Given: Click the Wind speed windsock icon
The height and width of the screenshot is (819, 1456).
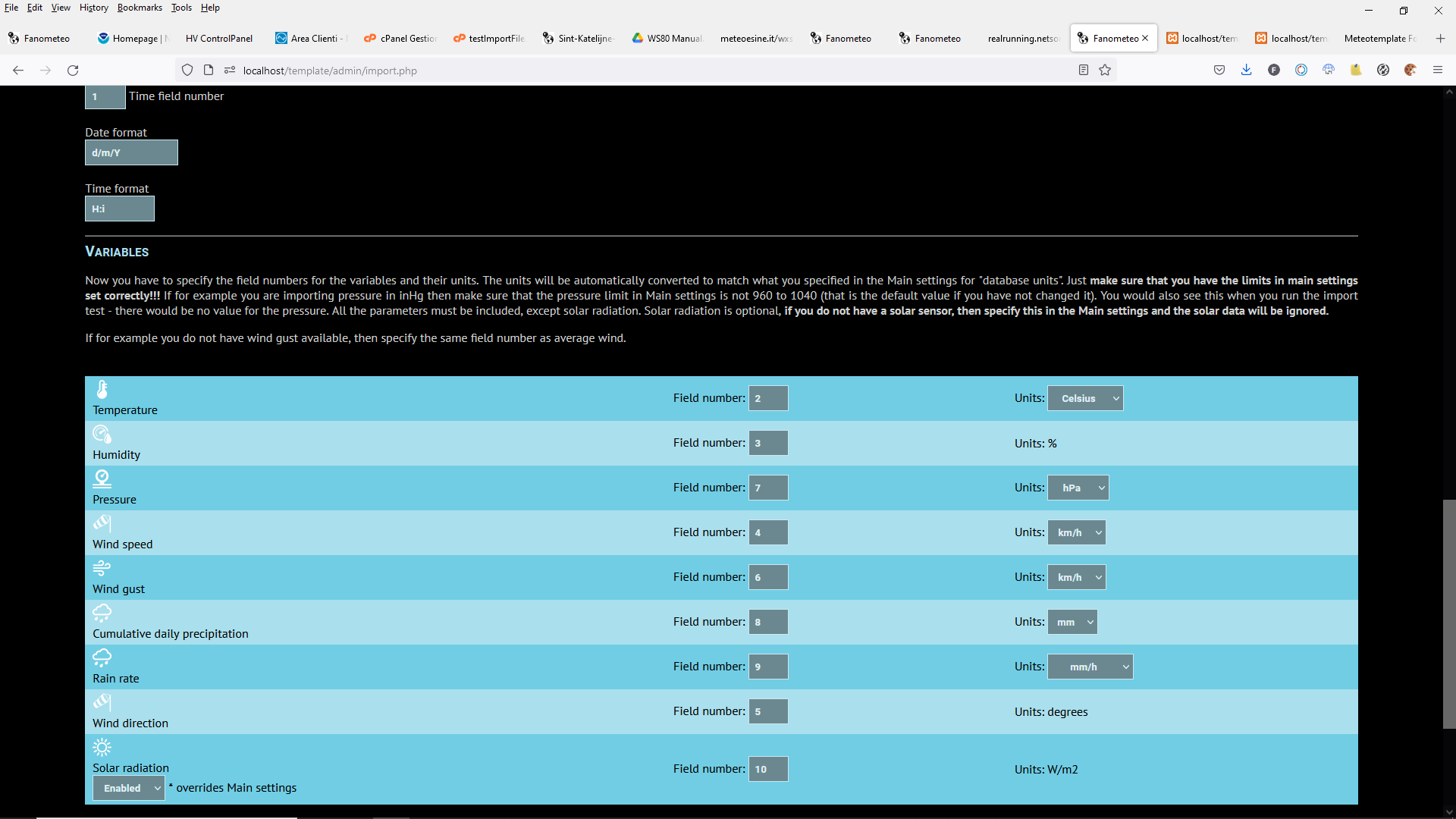Looking at the screenshot, I should tap(102, 523).
